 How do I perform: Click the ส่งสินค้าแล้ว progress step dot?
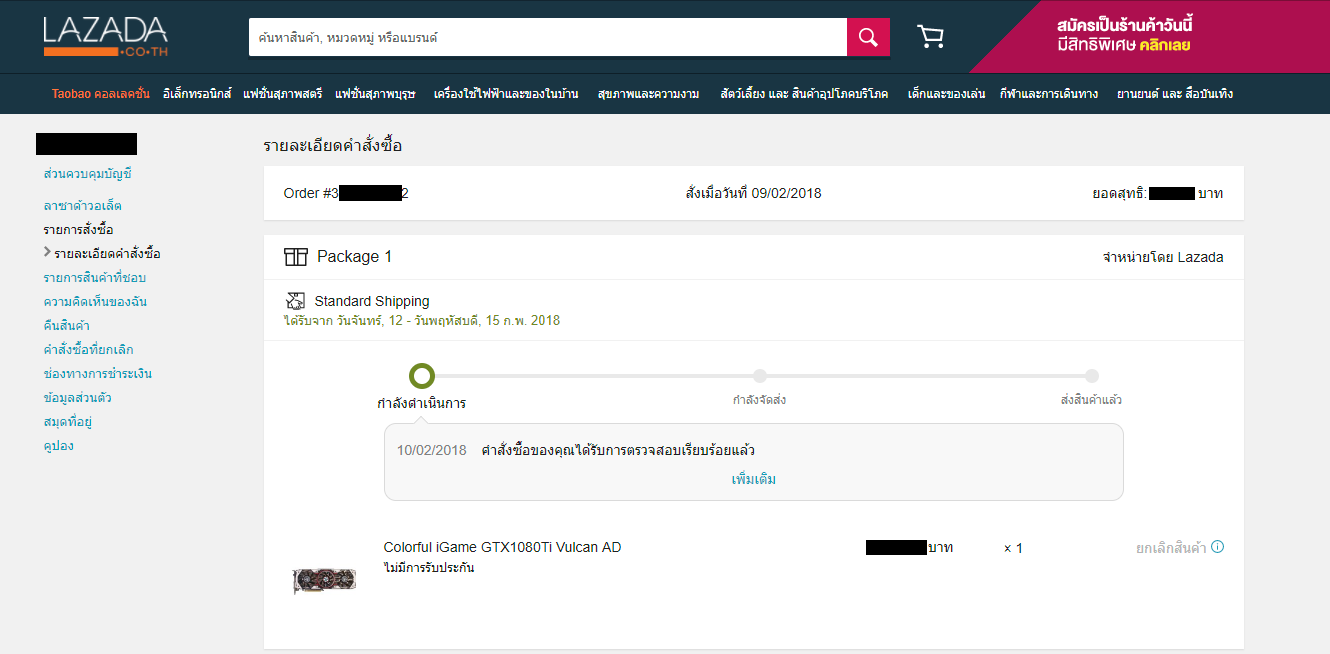pos(1092,376)
